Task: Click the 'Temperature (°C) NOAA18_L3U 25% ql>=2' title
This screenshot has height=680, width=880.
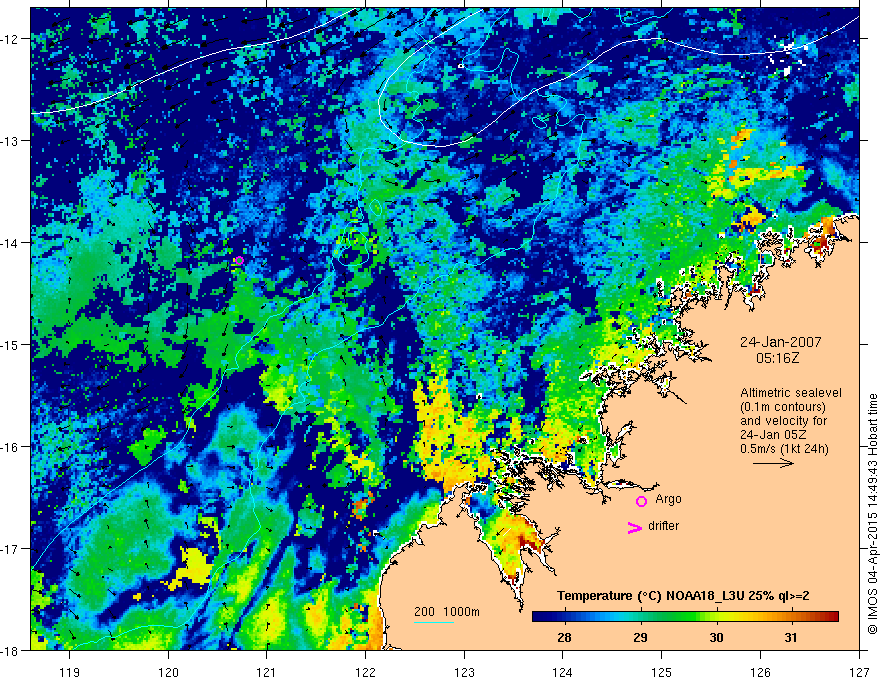Action: [x=683, y=596]
